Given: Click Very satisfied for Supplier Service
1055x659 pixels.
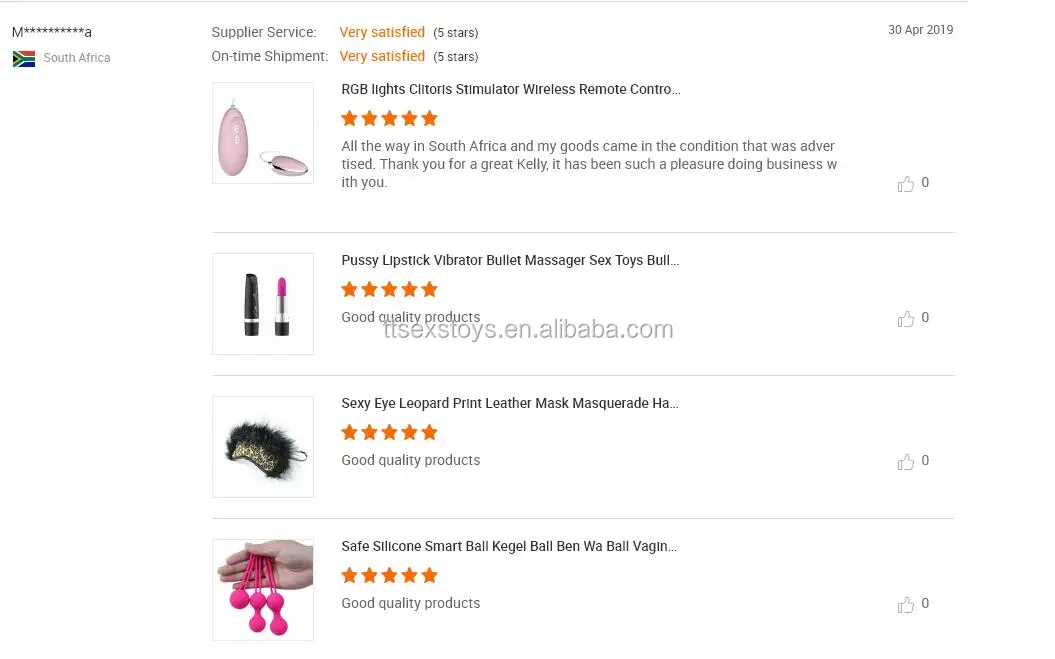Looking at the screenshot, I should pos(381,32).
